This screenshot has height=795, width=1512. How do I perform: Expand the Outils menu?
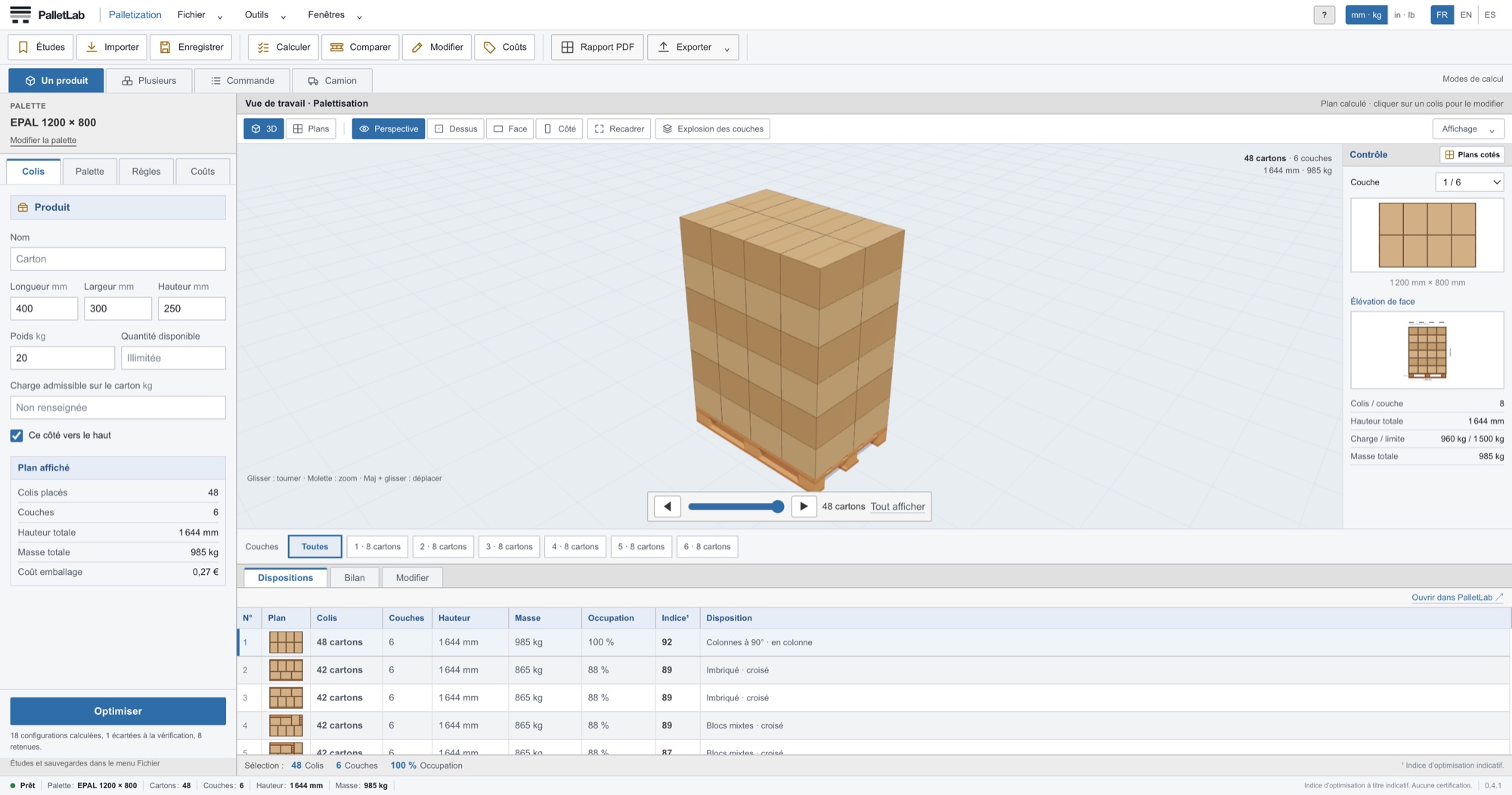point(265,15)
